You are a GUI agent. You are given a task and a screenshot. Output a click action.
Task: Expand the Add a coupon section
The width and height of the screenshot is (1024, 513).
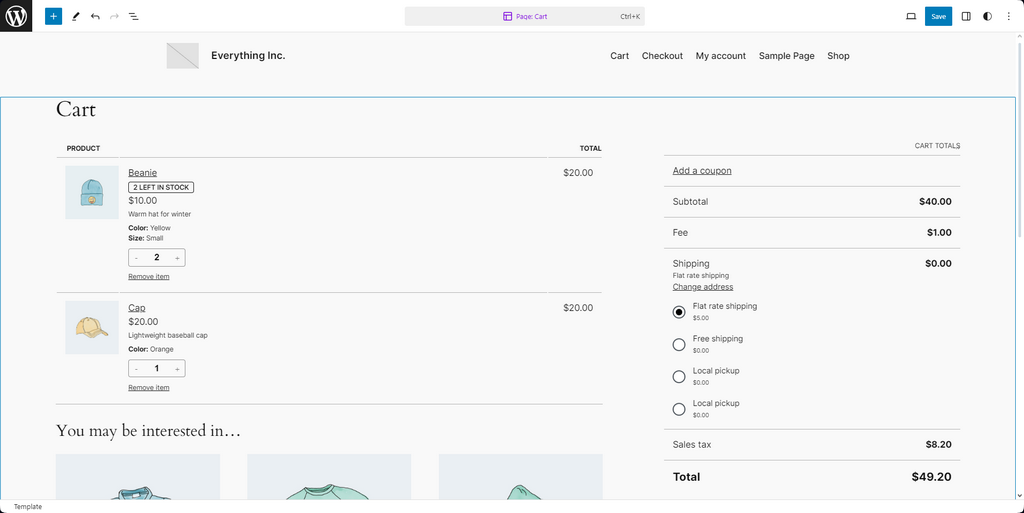(x=702, y=171)
